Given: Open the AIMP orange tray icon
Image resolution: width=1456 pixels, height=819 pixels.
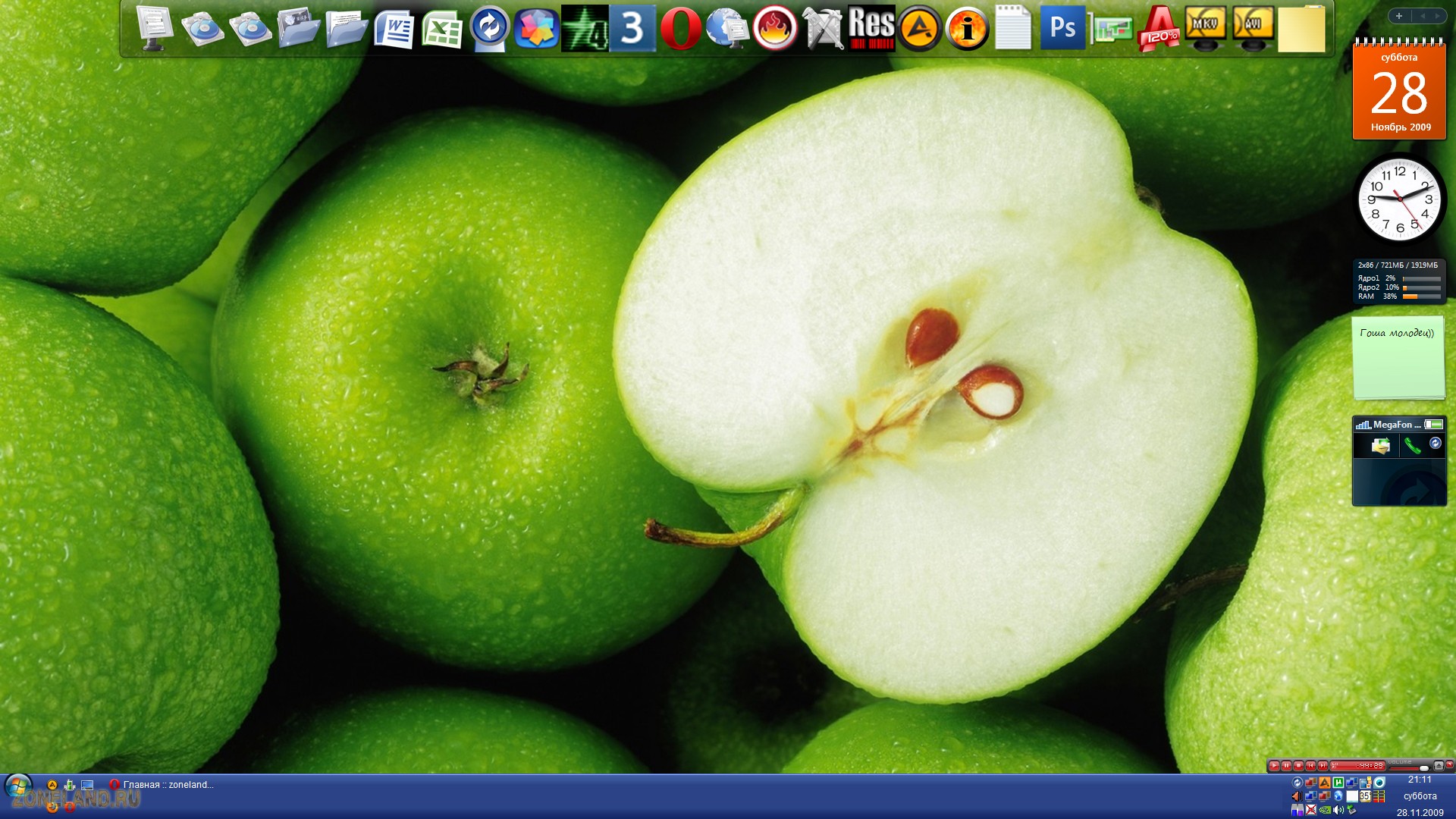Looking at the screenshot, I should pos(1325,782).
